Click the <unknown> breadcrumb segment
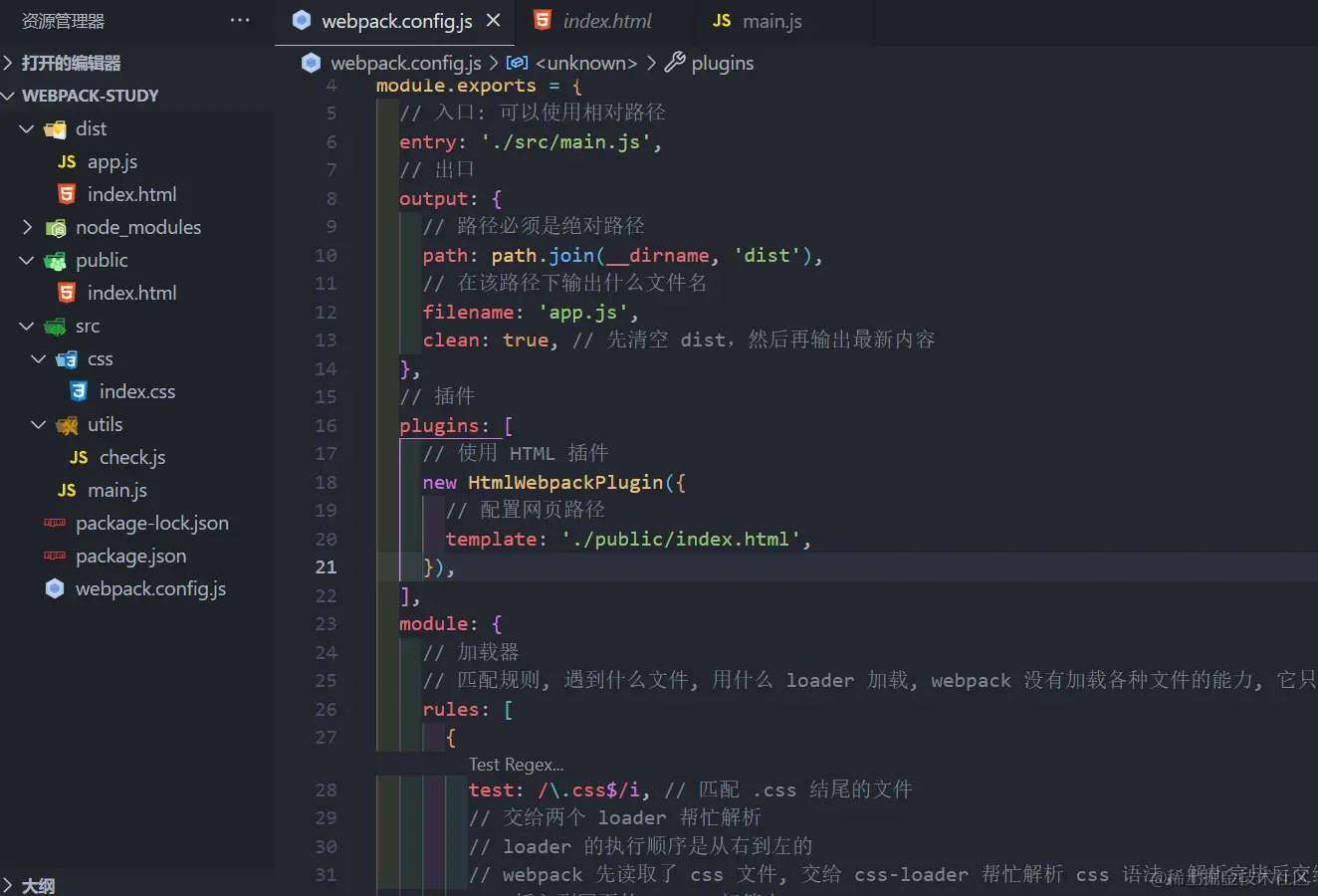1318x896 pixels. coord(586,63)
